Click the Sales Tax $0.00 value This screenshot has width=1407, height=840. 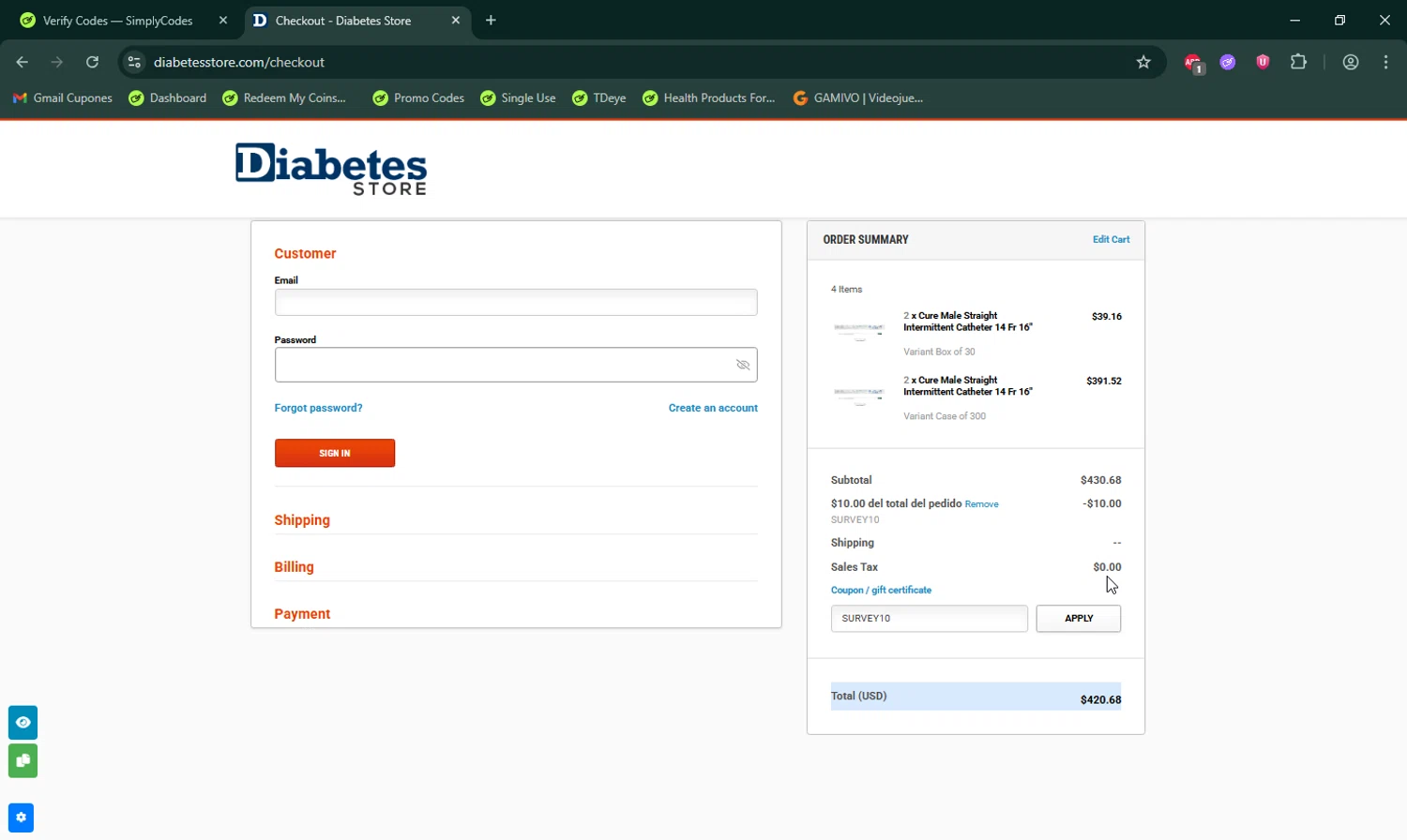click(x=1107, y=567)
